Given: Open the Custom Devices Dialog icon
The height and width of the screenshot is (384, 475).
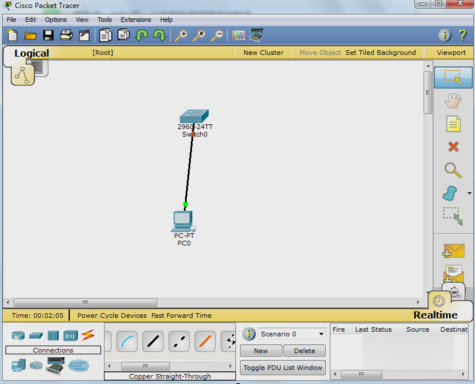Looking at the screenshot, I should pyautogui.click(x=256, y=35).
